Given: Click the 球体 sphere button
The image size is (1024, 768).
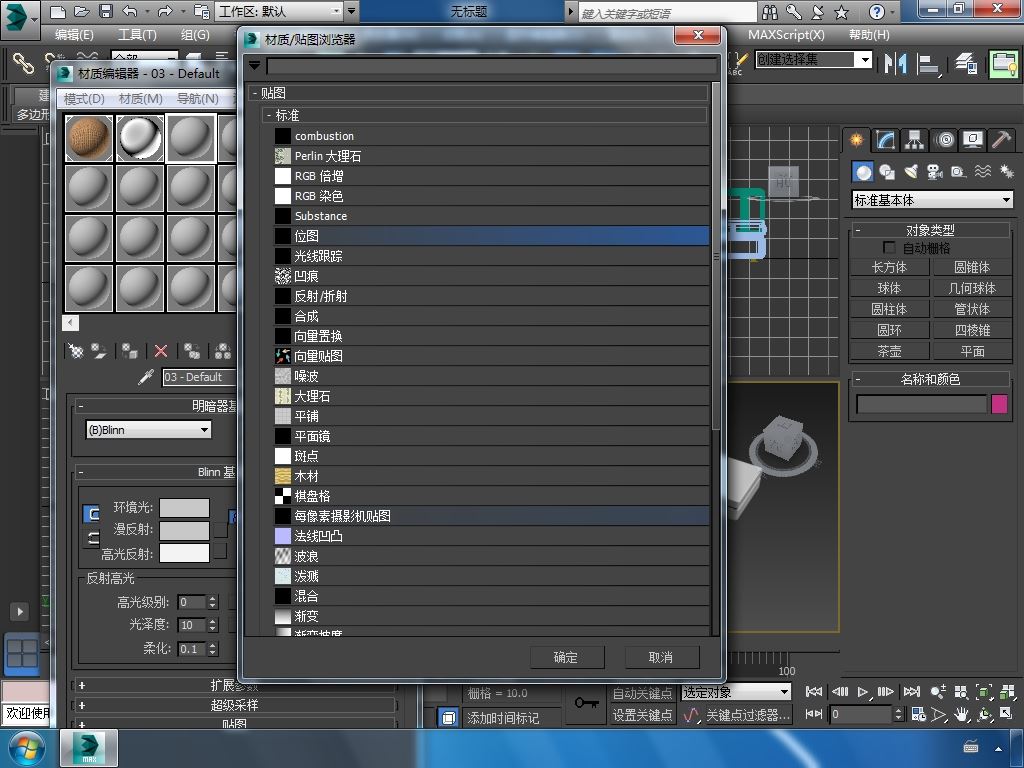Looking at the screenshot, I should click(x=889, y=288).
